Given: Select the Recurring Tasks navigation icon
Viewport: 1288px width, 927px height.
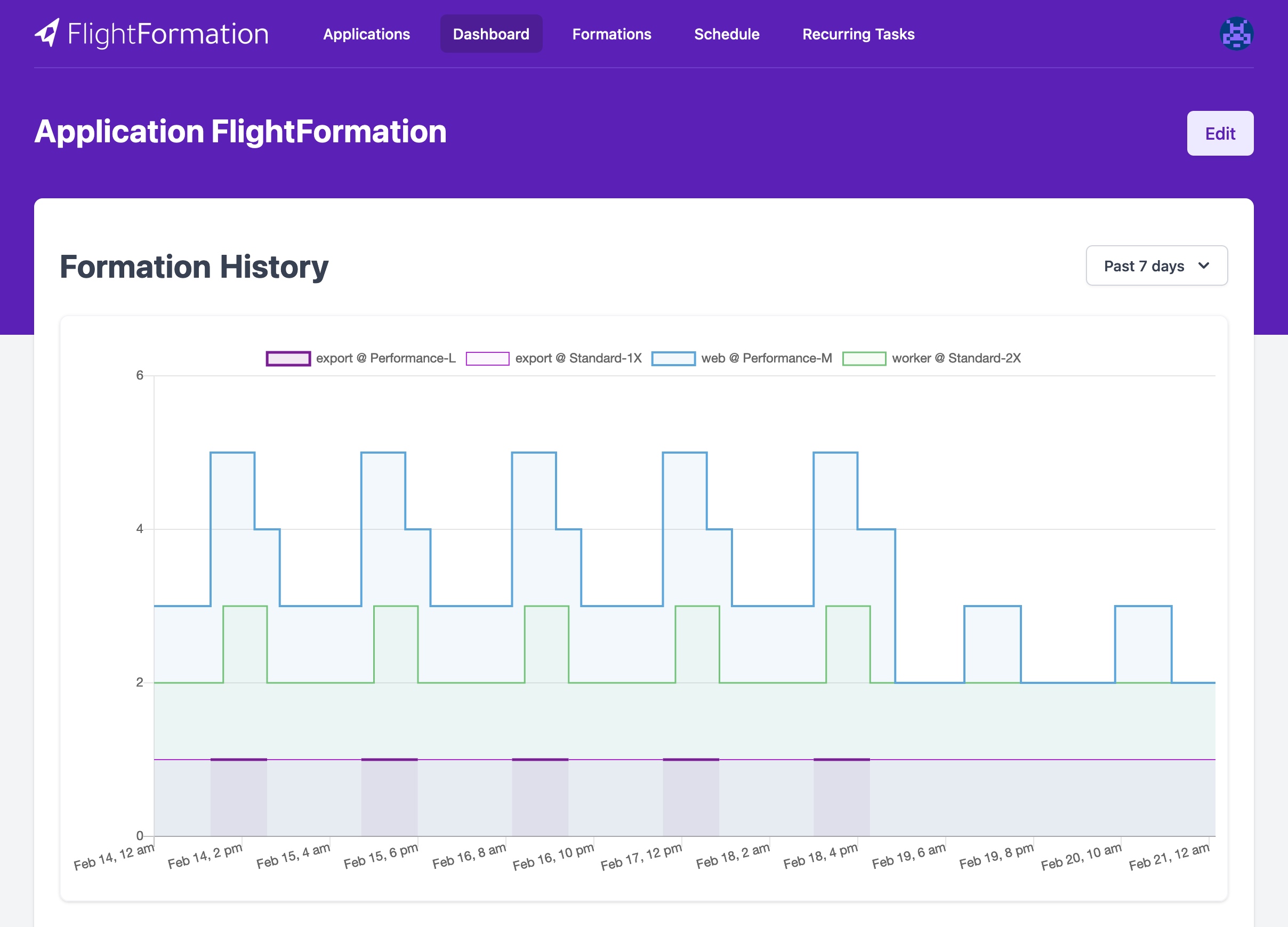Looking at the screenshot, I should click(x=858, y=33).
